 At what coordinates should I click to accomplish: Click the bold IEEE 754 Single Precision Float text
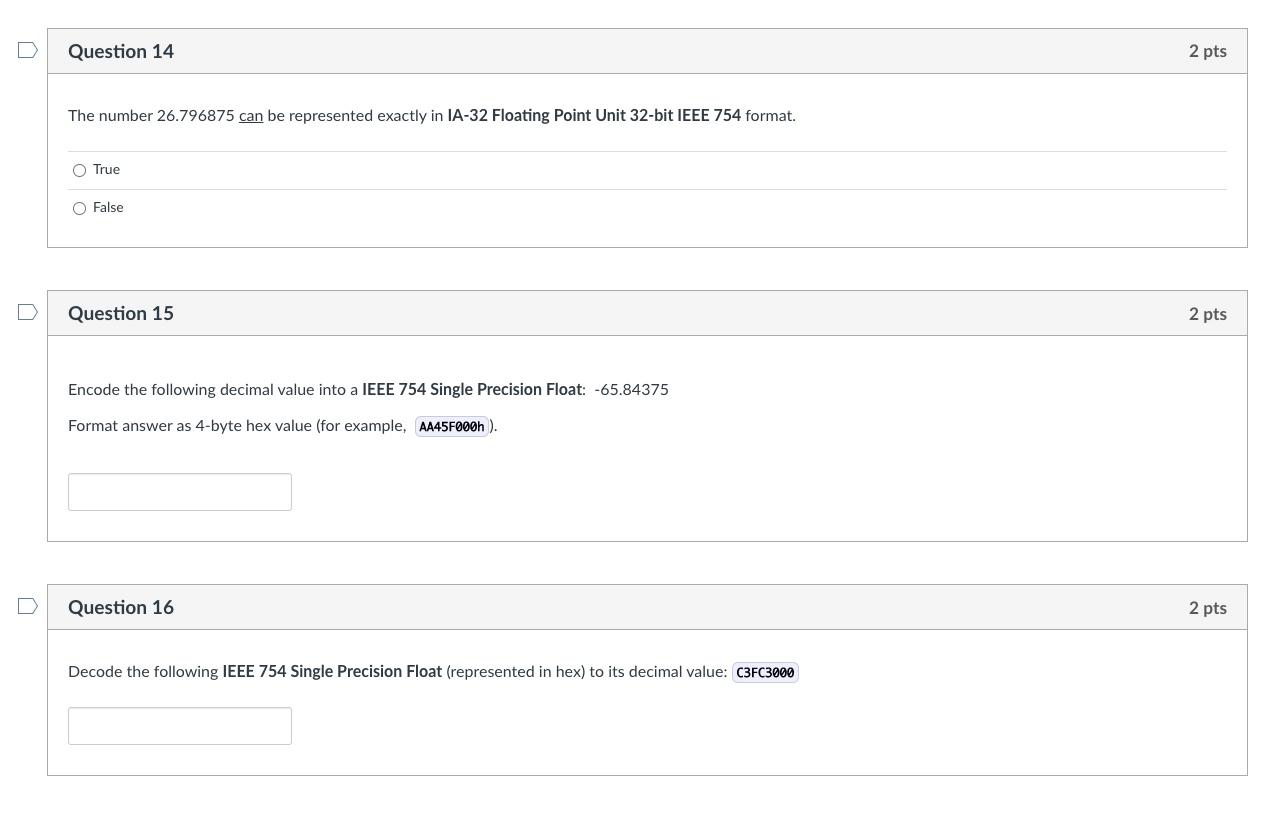(472, 389)
